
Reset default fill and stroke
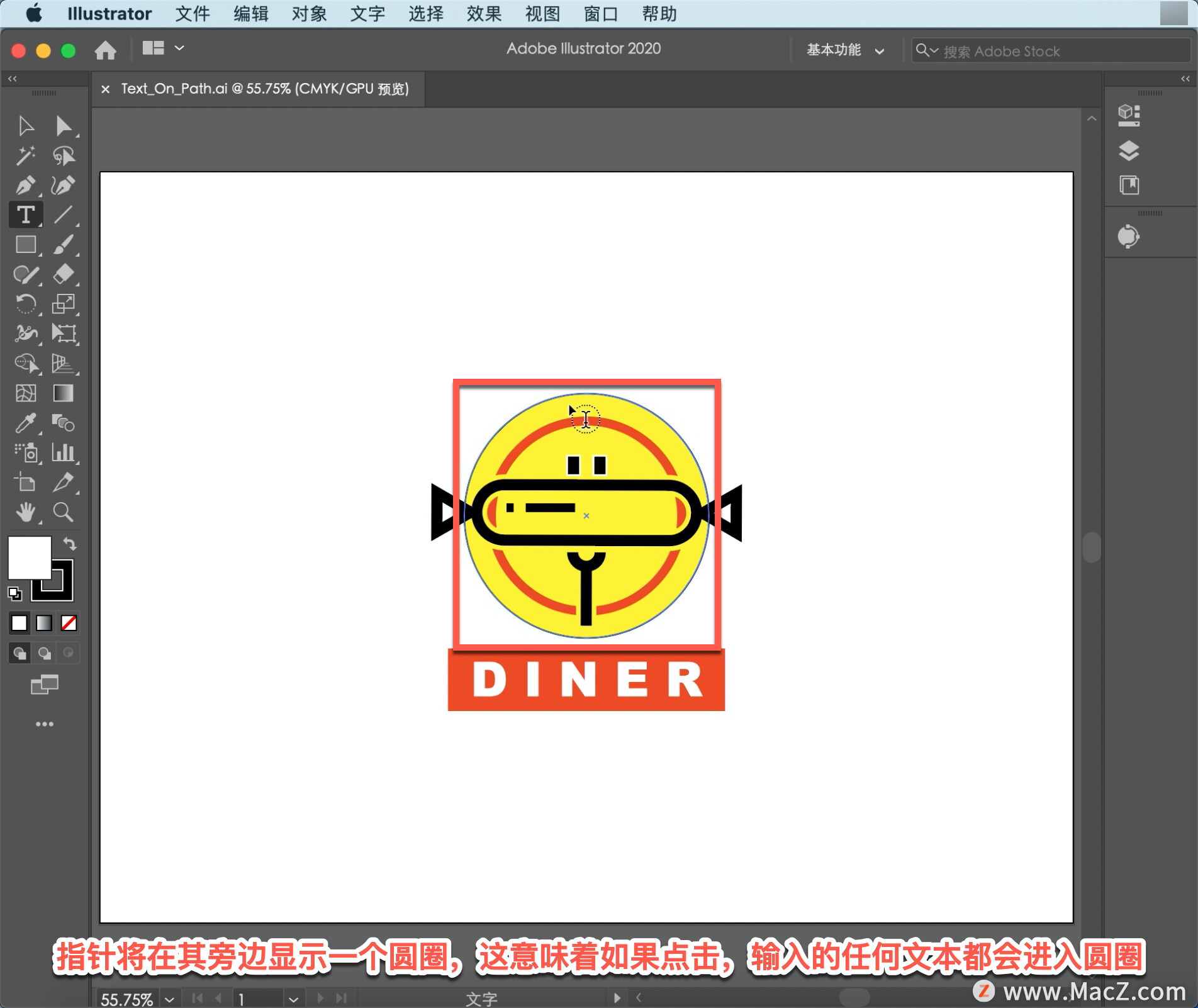[14, 593]
